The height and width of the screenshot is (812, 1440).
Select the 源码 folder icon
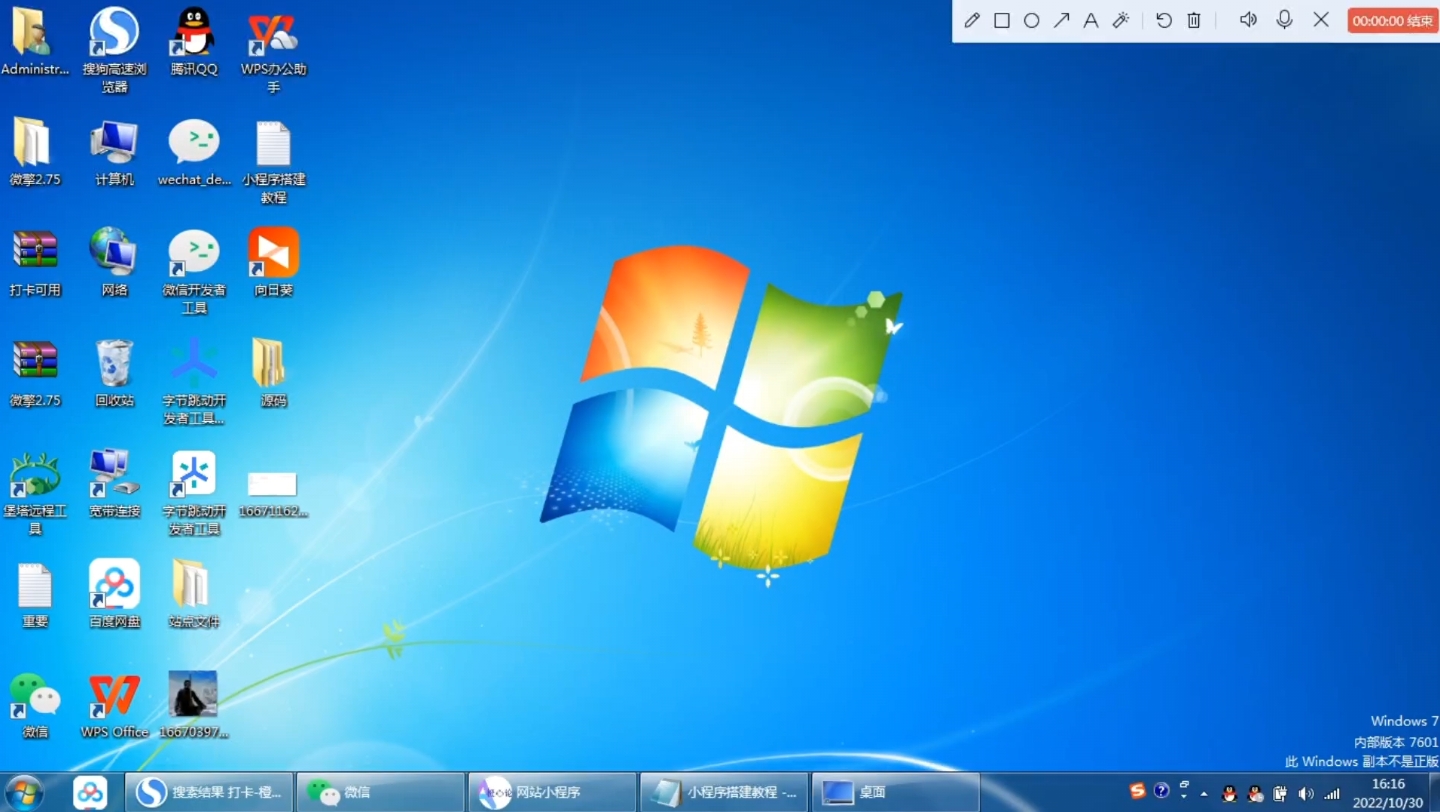pos(273,373)
